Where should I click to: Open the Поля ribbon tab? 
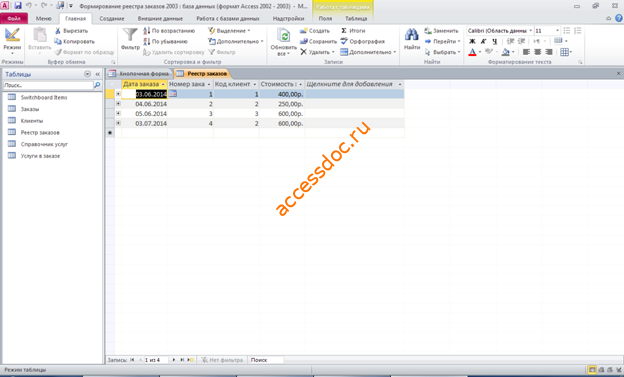[325, 18]
